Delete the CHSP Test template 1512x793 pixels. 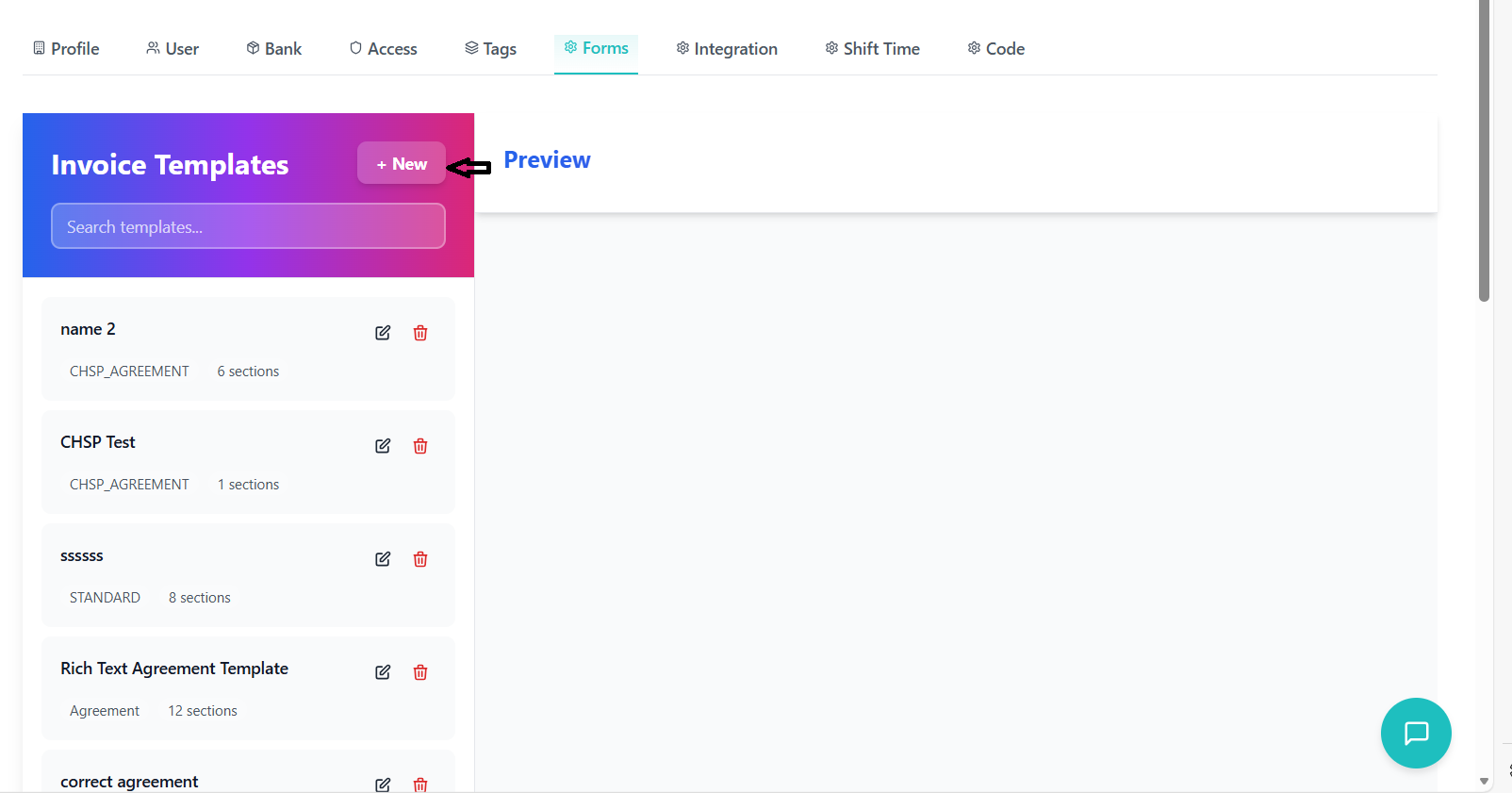tap(420, 446)
